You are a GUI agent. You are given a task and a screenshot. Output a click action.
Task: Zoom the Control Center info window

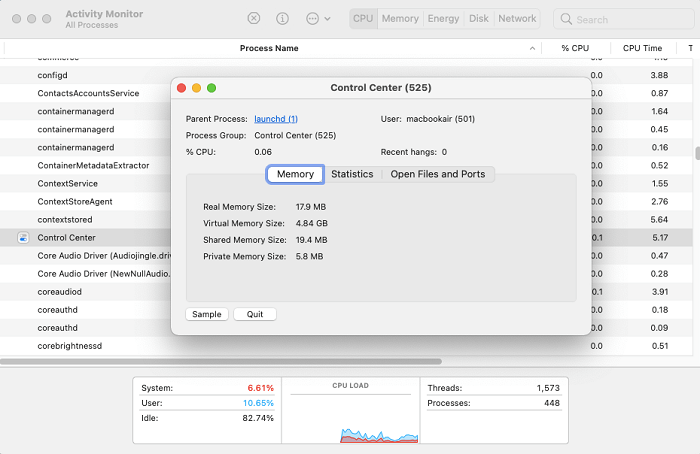[212, 88]
